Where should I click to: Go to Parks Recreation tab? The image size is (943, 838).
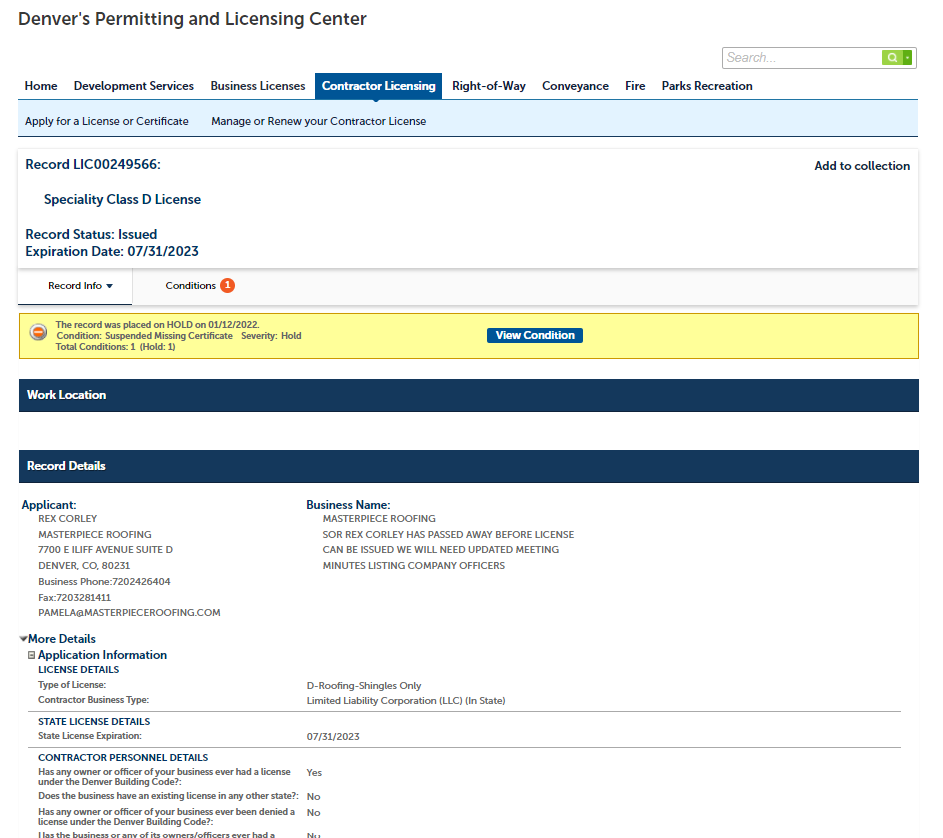tap(707, 86)
